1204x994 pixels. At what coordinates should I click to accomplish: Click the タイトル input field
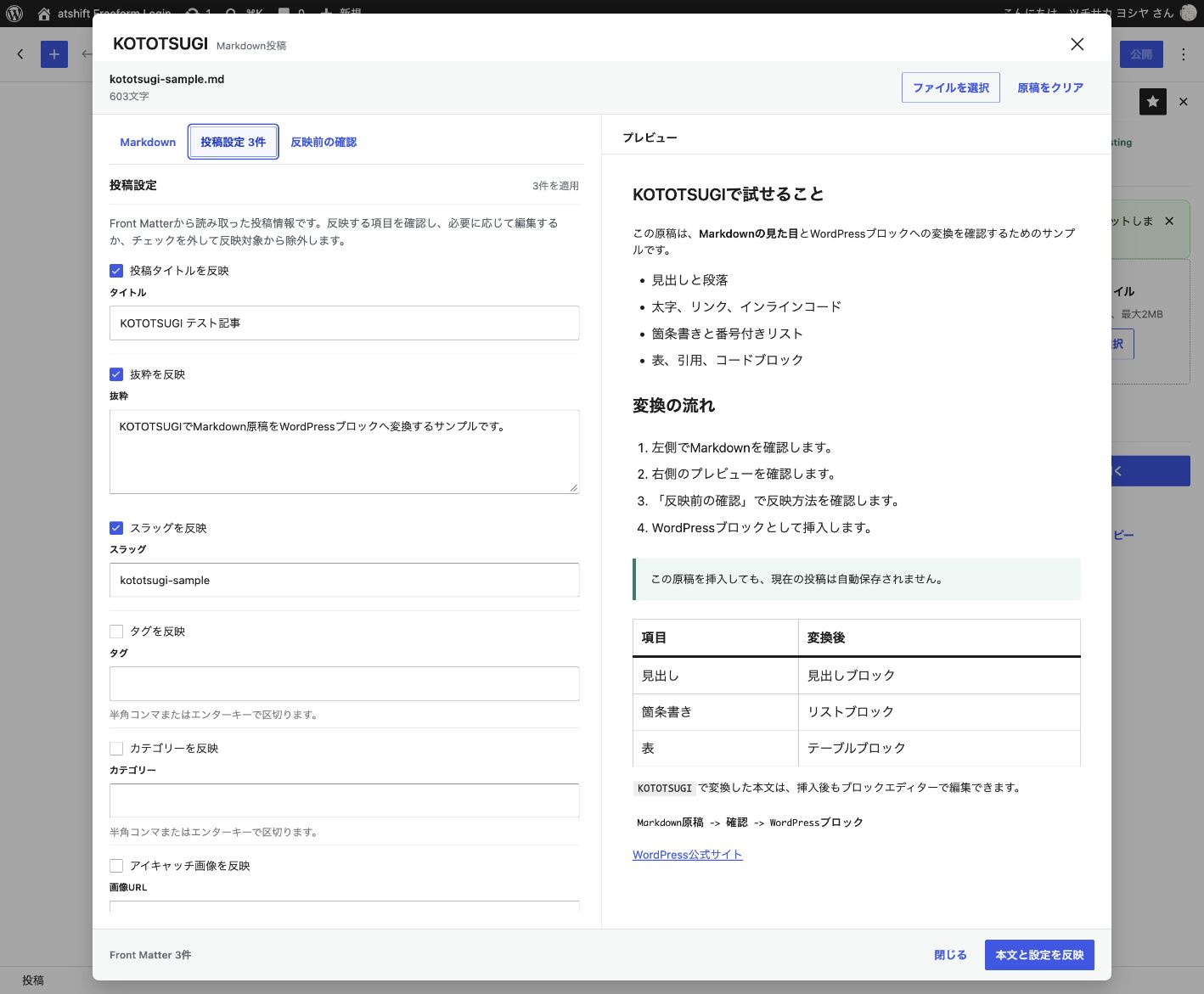345,323
